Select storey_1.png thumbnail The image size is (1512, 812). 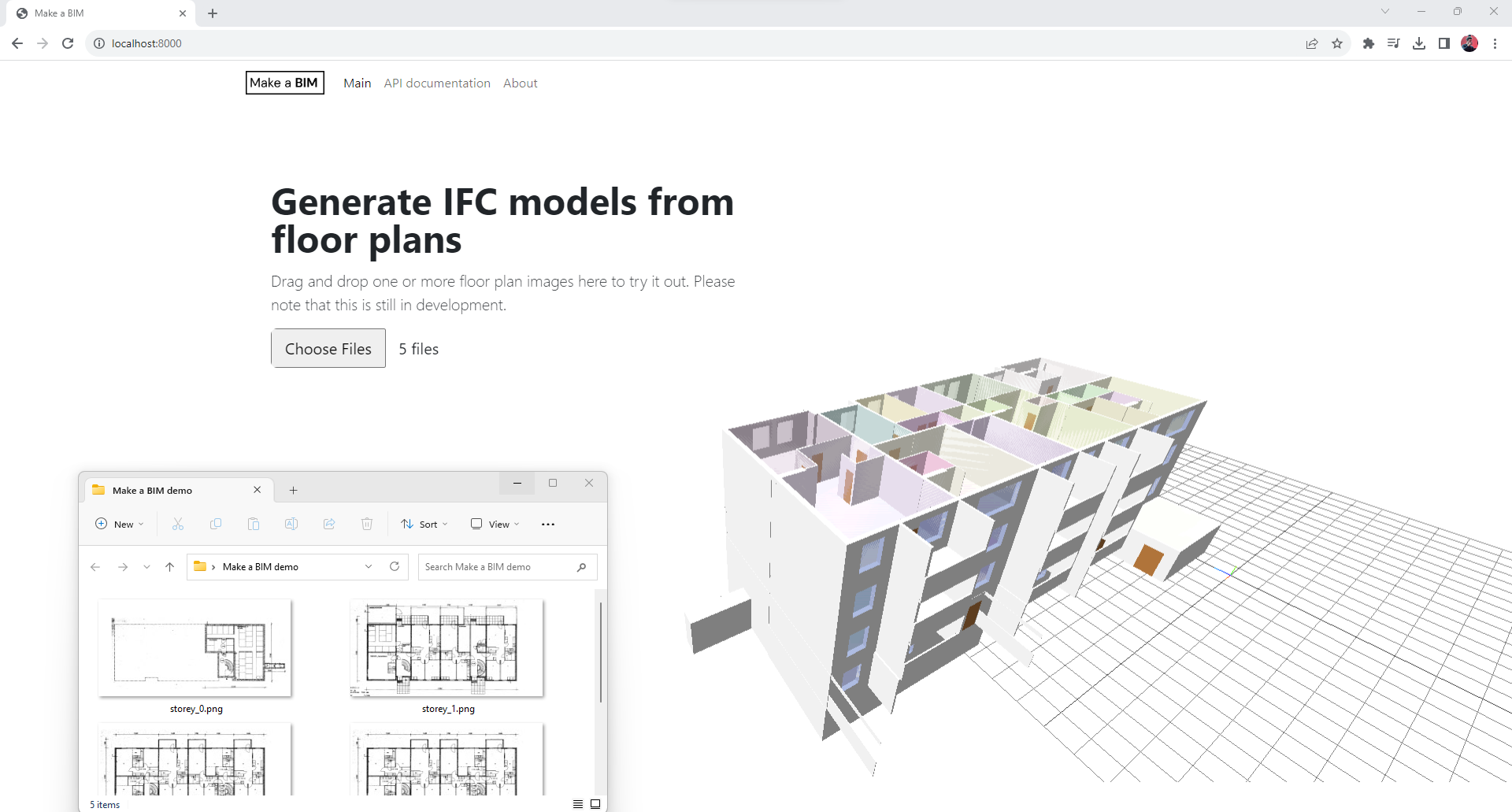click(447, 648)
